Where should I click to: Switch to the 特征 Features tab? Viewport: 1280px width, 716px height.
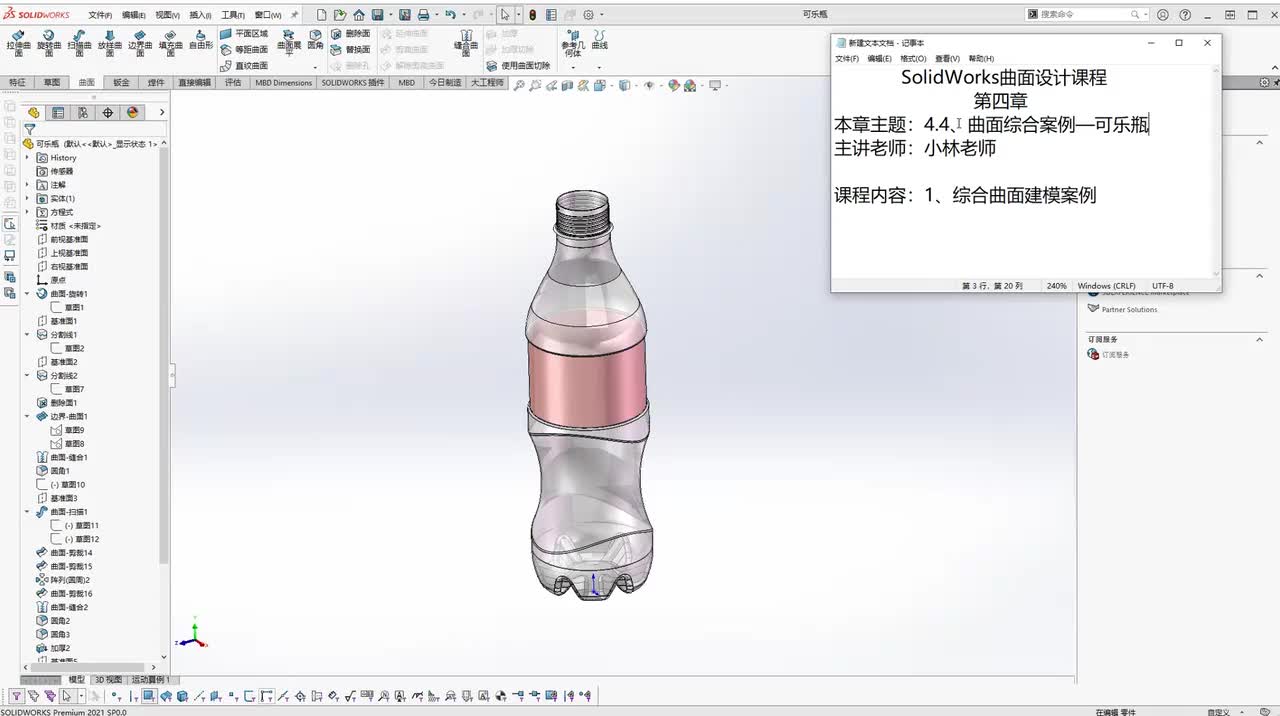(x=17, y=83)
